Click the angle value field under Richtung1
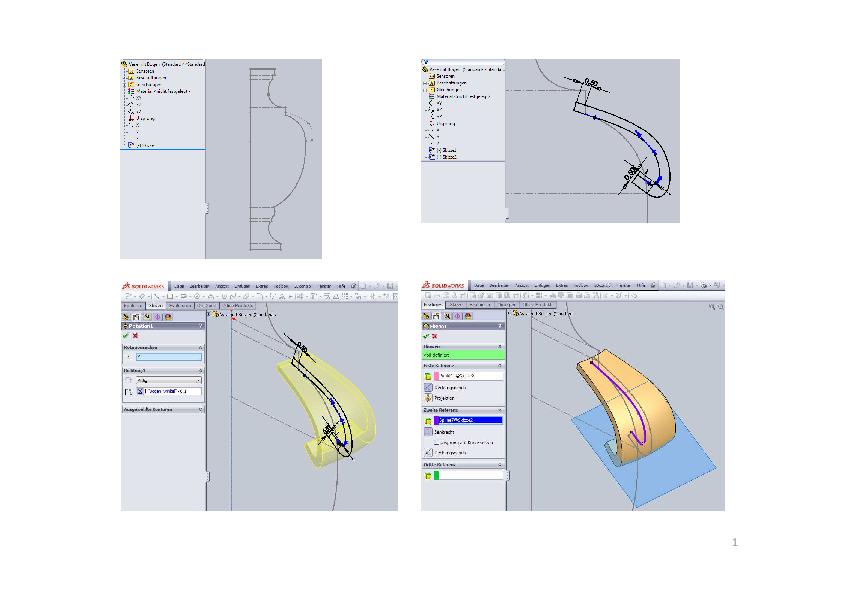This screenshot has height=595, width=842. click(x=169, y=391)
